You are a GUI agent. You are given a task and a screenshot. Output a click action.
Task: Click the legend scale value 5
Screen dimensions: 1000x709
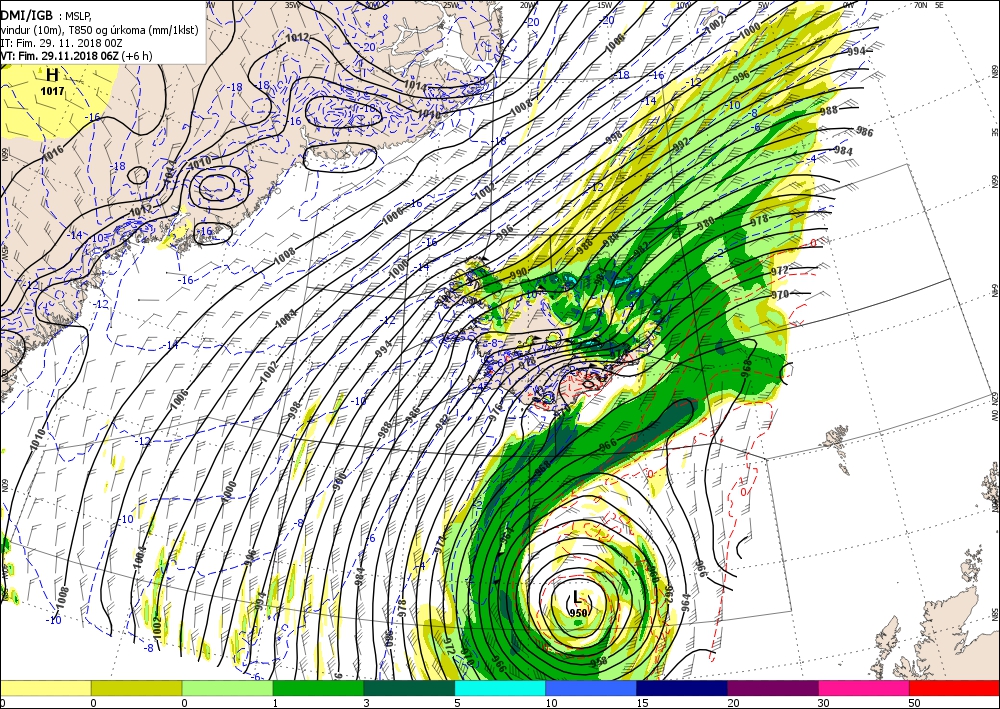[x=458, y=703]
